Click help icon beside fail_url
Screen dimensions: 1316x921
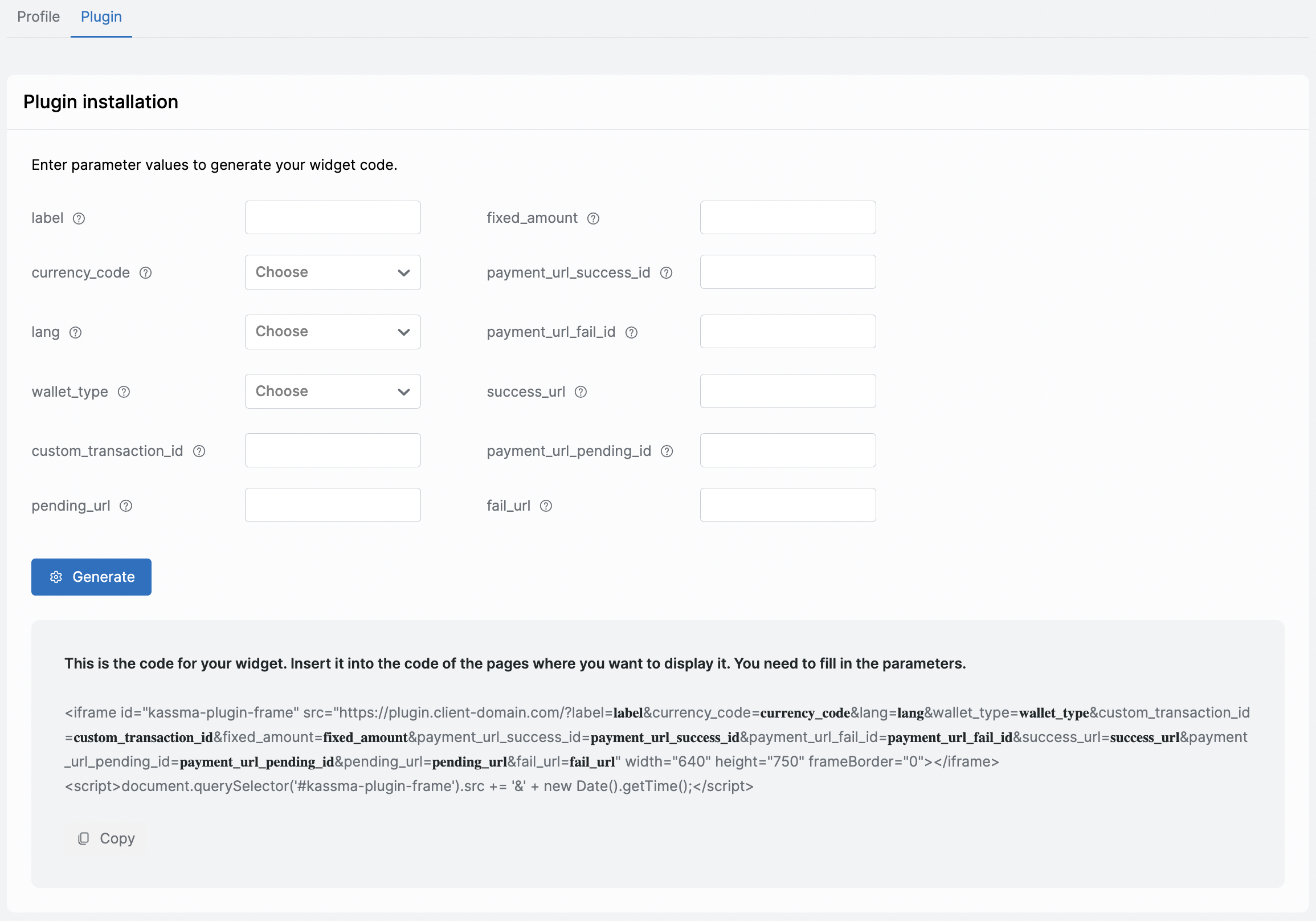click(x=546, y=506)
